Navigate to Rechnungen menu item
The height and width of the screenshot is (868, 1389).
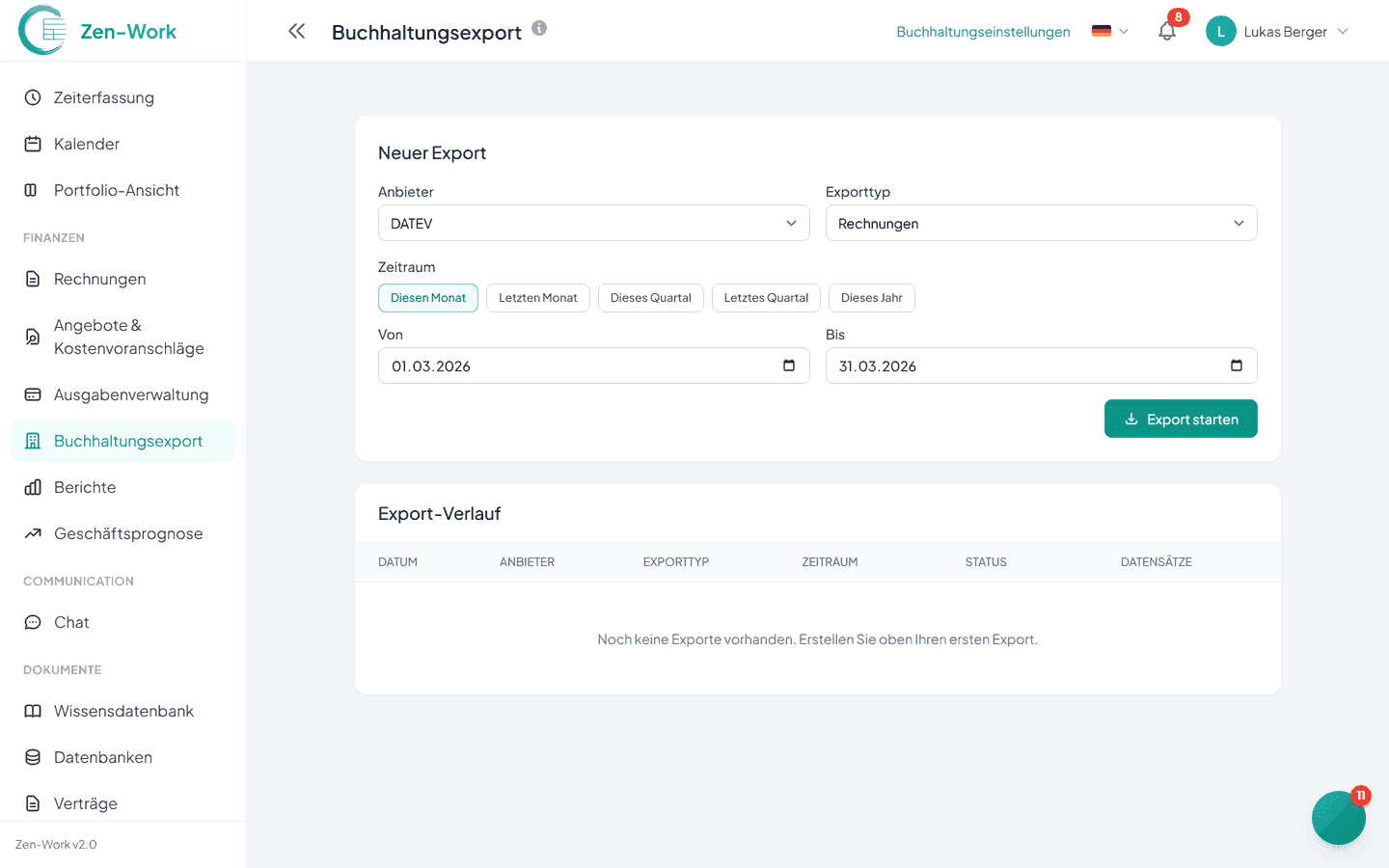[x=123, y=279]
